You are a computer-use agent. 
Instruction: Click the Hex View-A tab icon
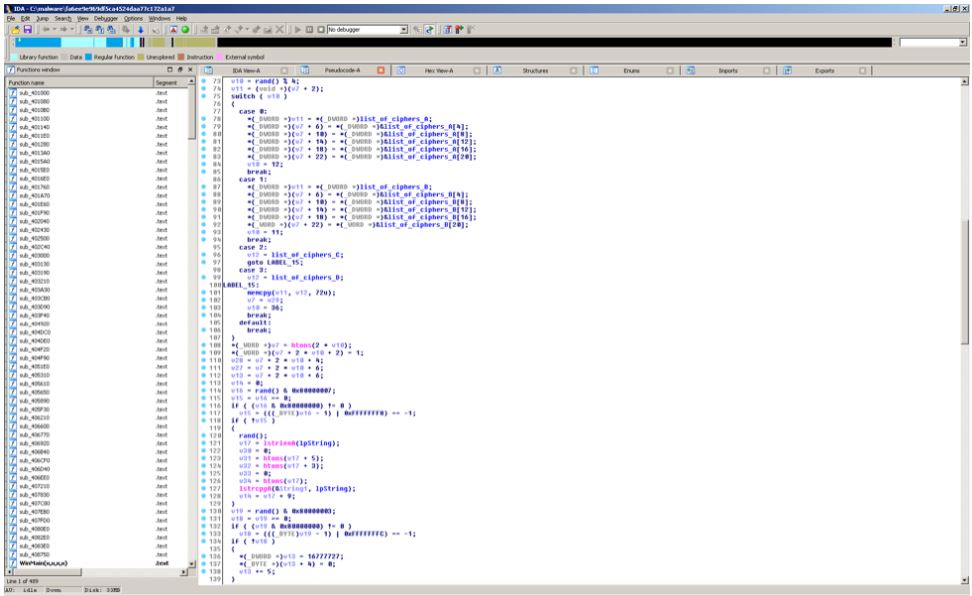(401, 70)
